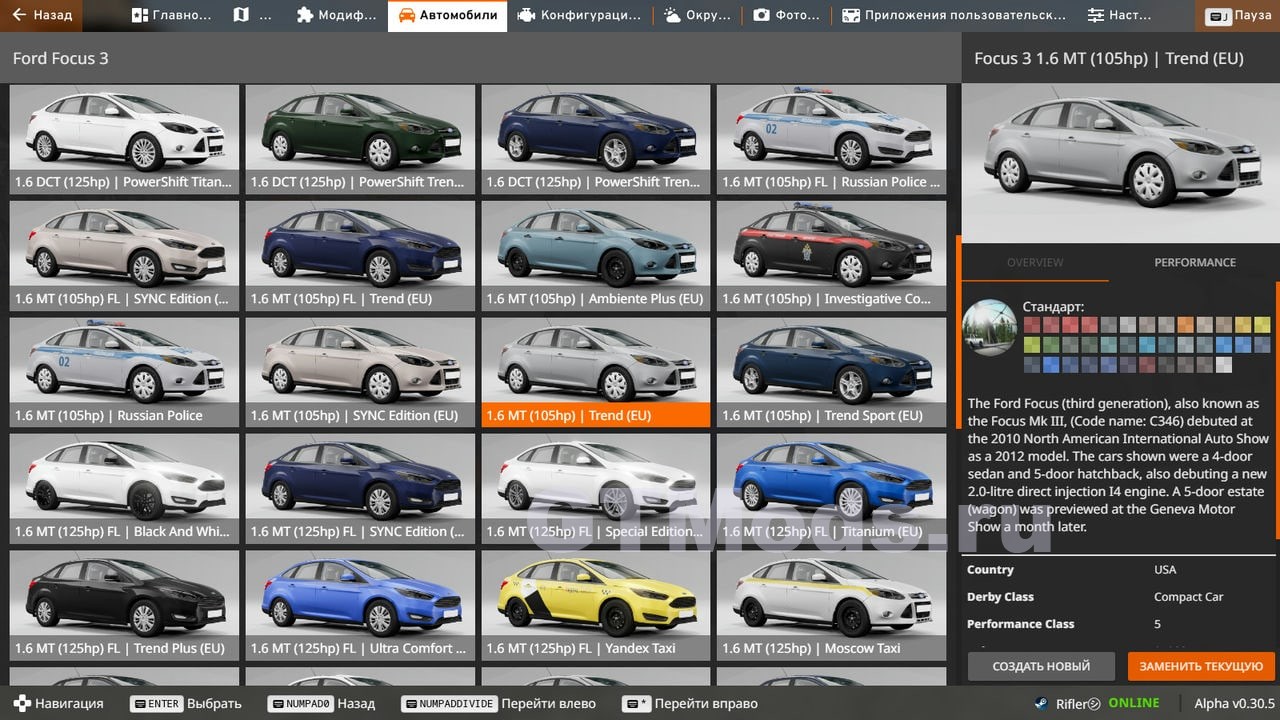Select dark blue 1.6 DCT PowerShift Trend car

tap(596, 139)
